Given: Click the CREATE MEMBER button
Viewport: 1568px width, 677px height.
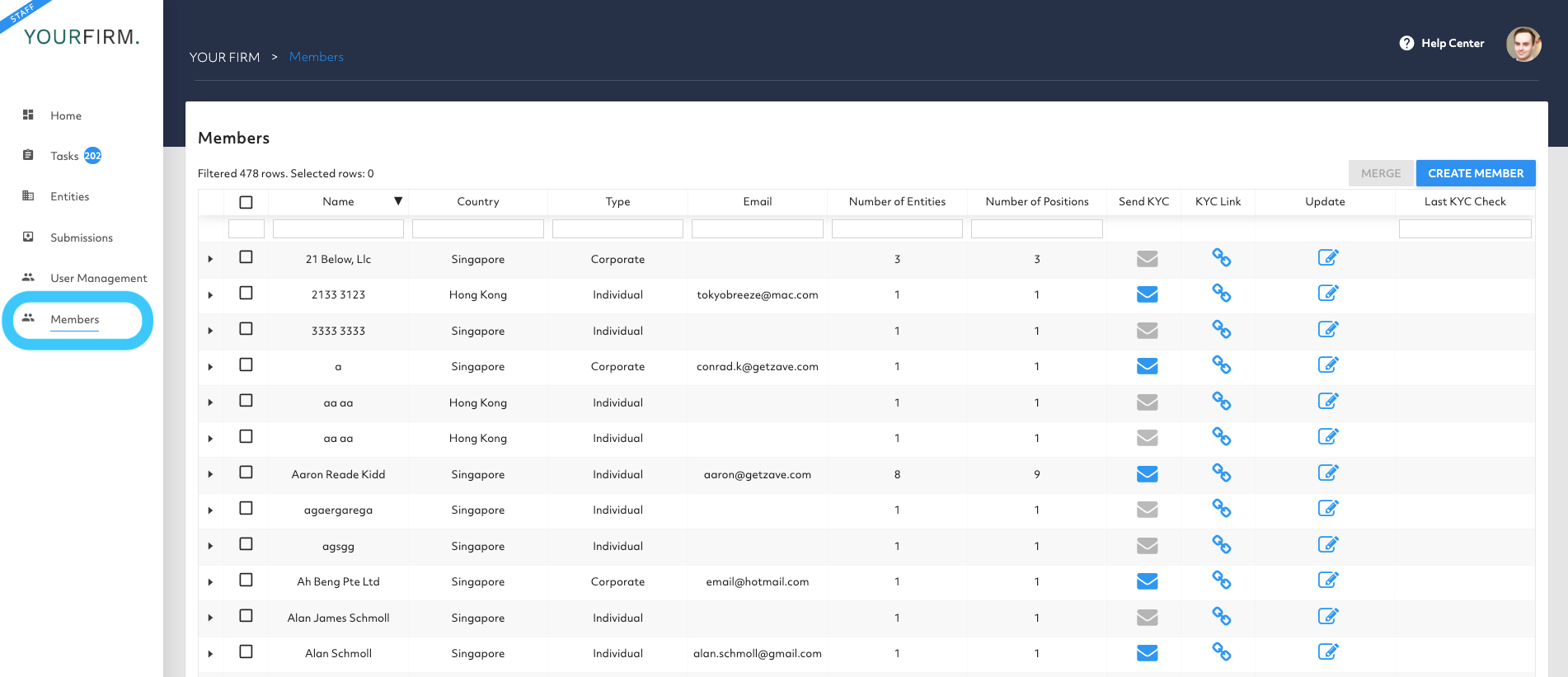Looking at the screenshot, I should pyautogui.click(x=1475, y=173).
